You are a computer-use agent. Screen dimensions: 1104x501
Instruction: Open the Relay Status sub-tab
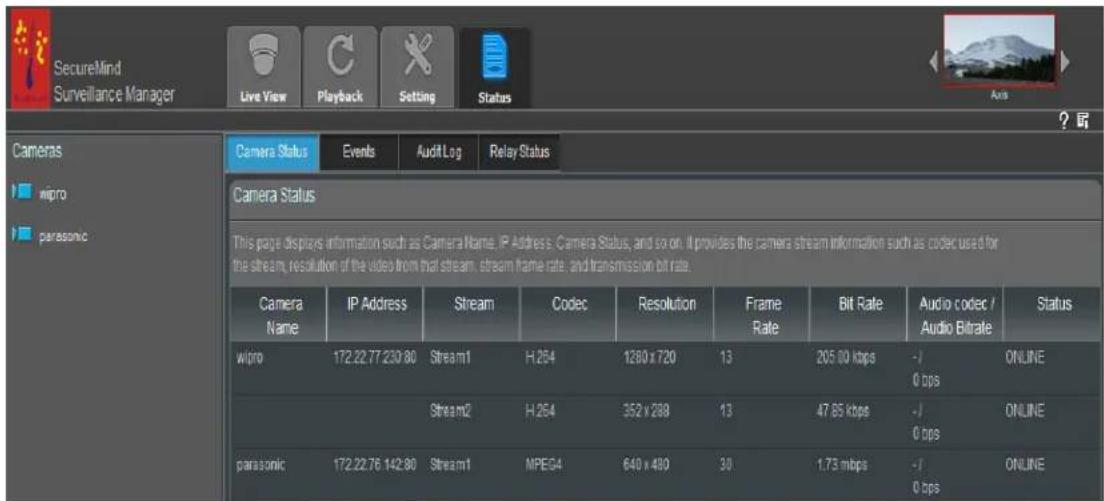pyautogui.click(x=519, y=151)
